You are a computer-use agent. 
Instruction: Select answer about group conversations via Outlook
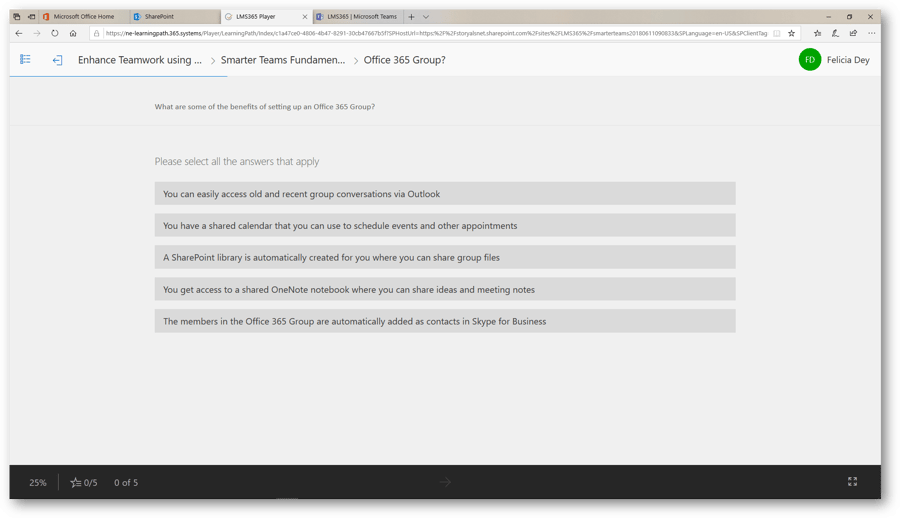click(x=445, y=194)
